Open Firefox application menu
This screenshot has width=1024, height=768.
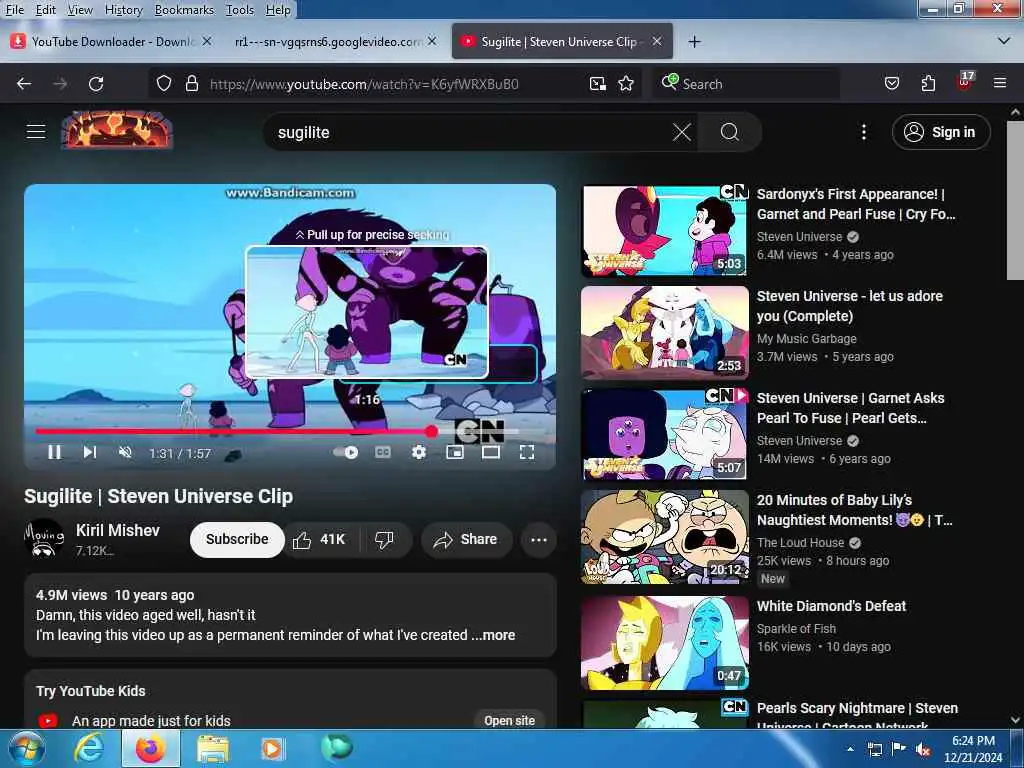(x=1000, y=83)
